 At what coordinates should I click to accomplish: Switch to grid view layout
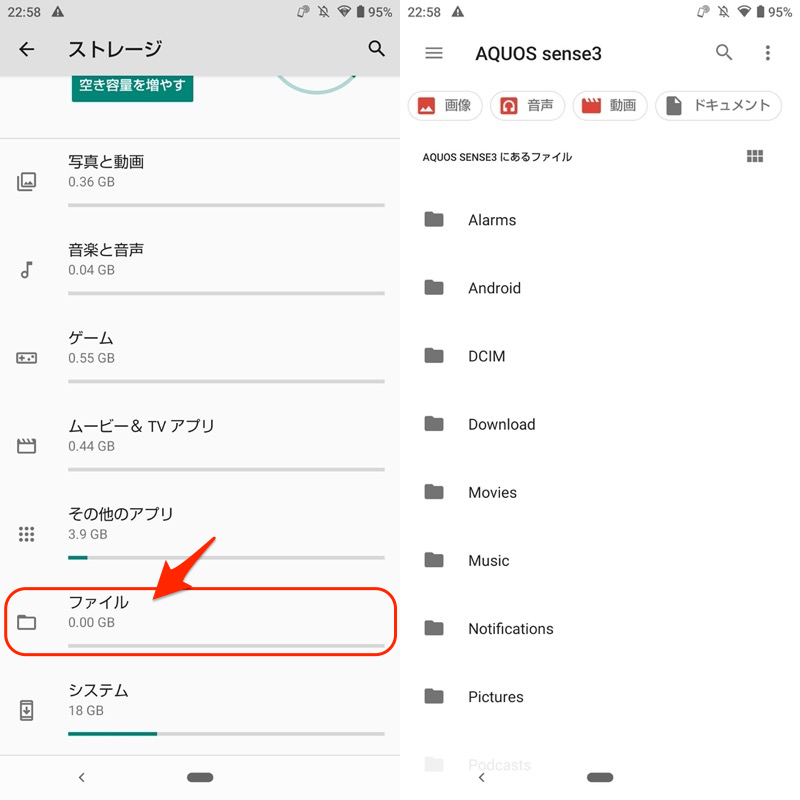click(x=755, y=156)
